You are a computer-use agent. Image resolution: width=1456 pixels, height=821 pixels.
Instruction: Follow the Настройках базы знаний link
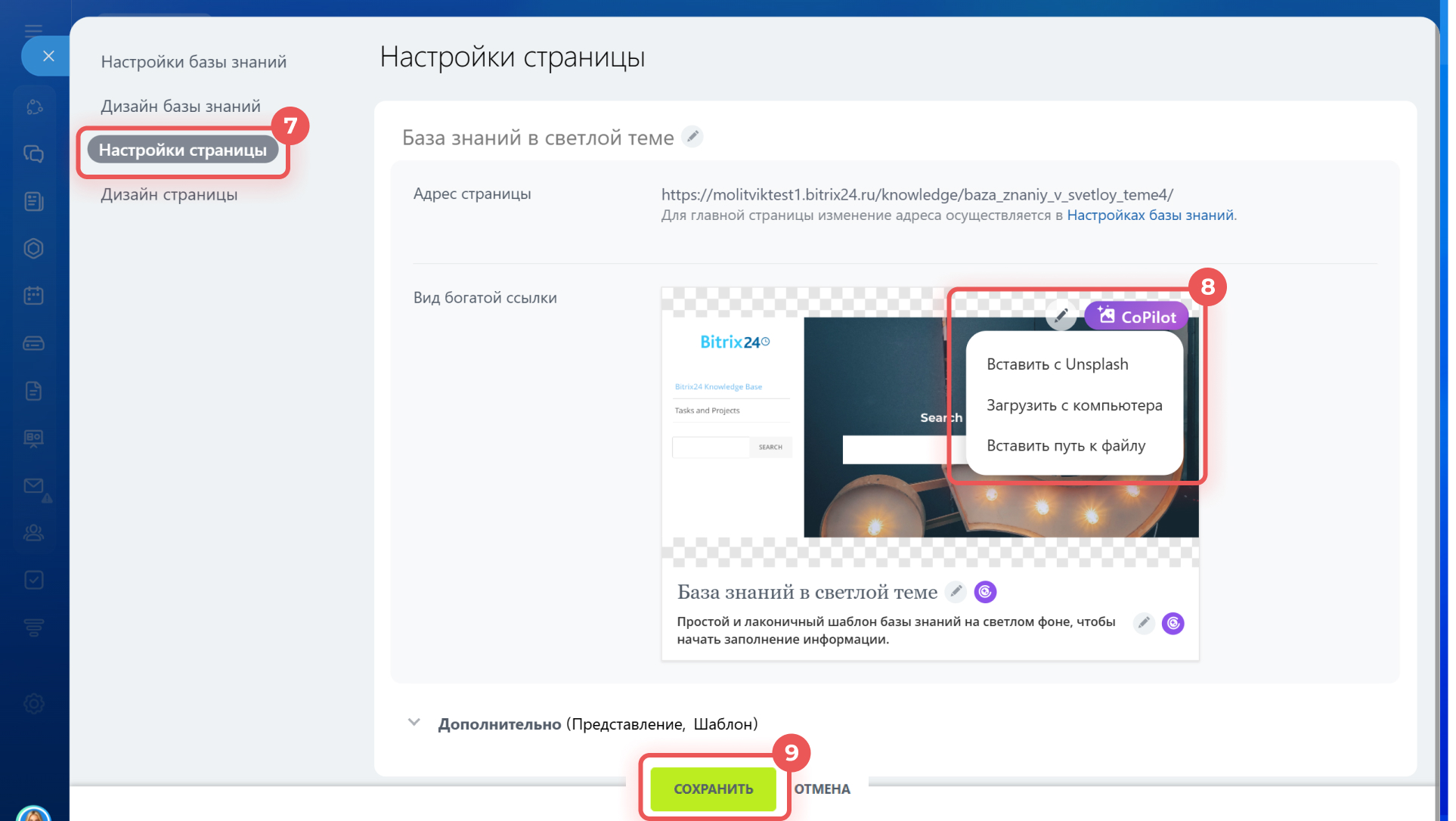1150,215
